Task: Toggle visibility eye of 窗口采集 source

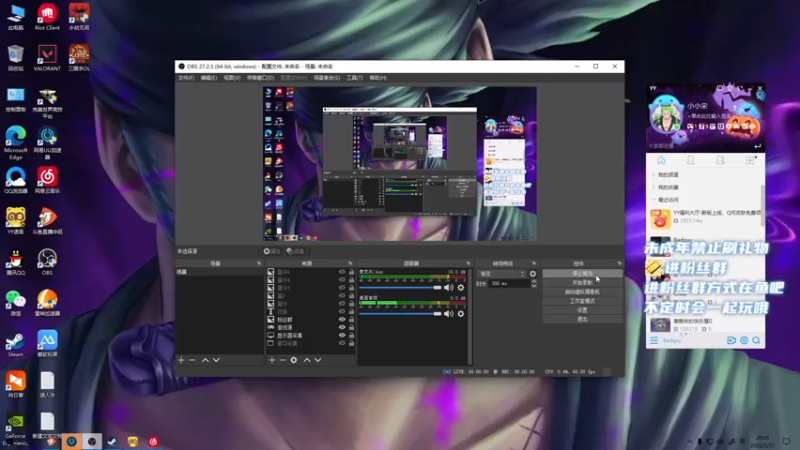Action: [342, 343]
